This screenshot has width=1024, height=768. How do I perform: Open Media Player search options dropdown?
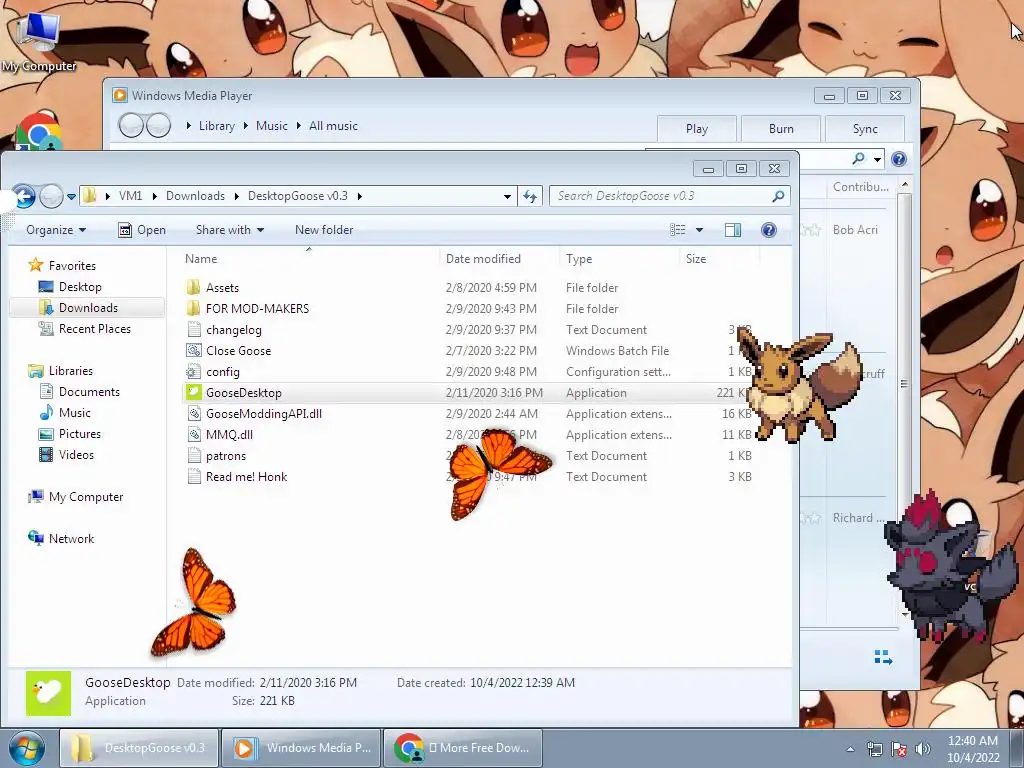[x=877, y=159]
